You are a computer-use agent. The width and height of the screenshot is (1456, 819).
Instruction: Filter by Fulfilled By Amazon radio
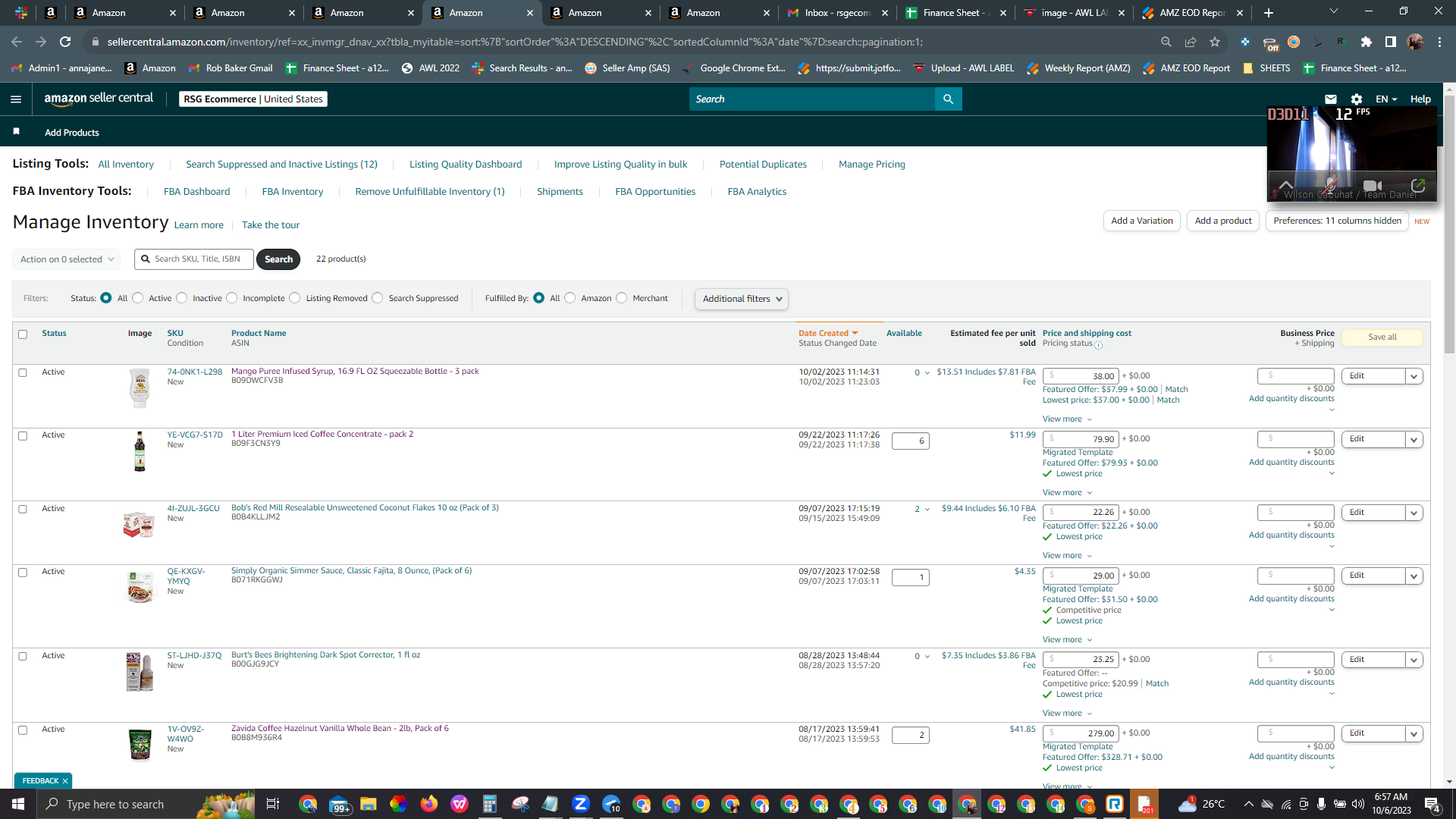point(570,298)
